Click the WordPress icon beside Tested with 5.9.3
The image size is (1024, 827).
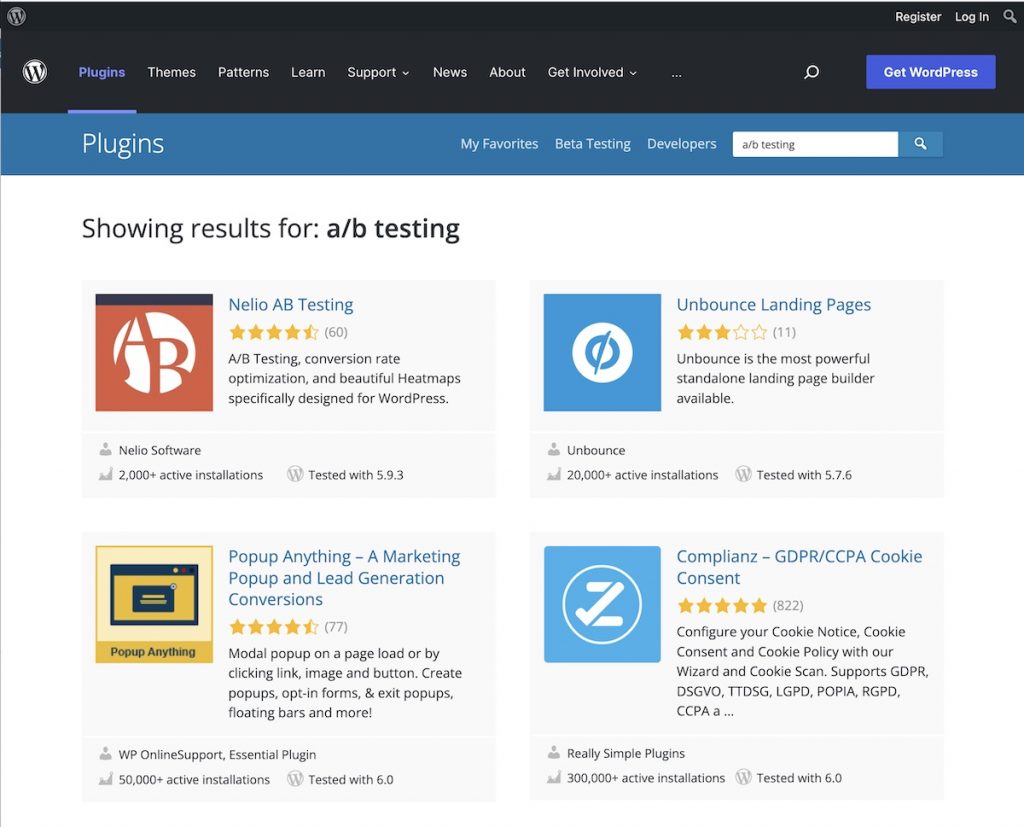295,474
